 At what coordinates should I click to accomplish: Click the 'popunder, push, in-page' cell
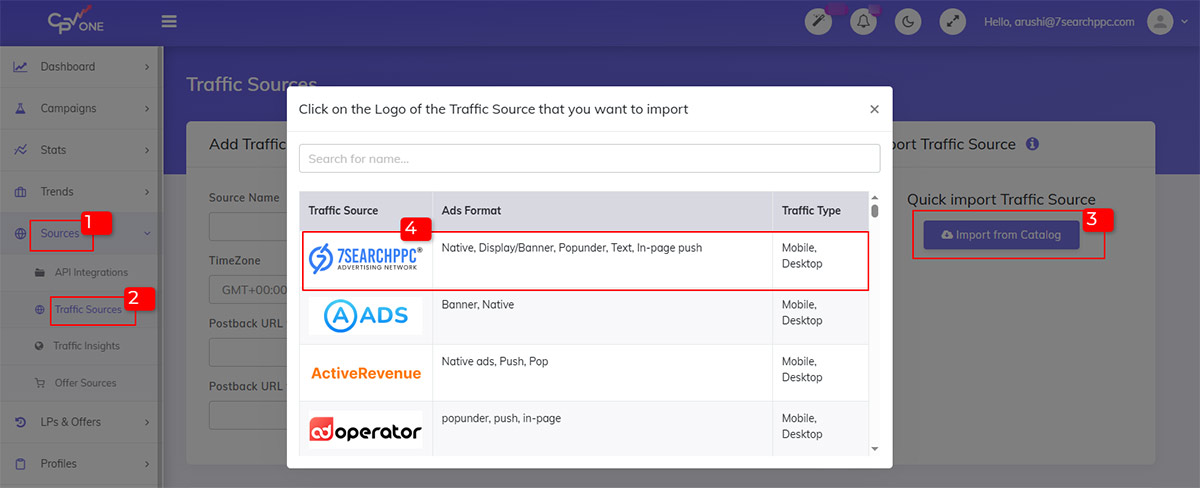(602, 430)
